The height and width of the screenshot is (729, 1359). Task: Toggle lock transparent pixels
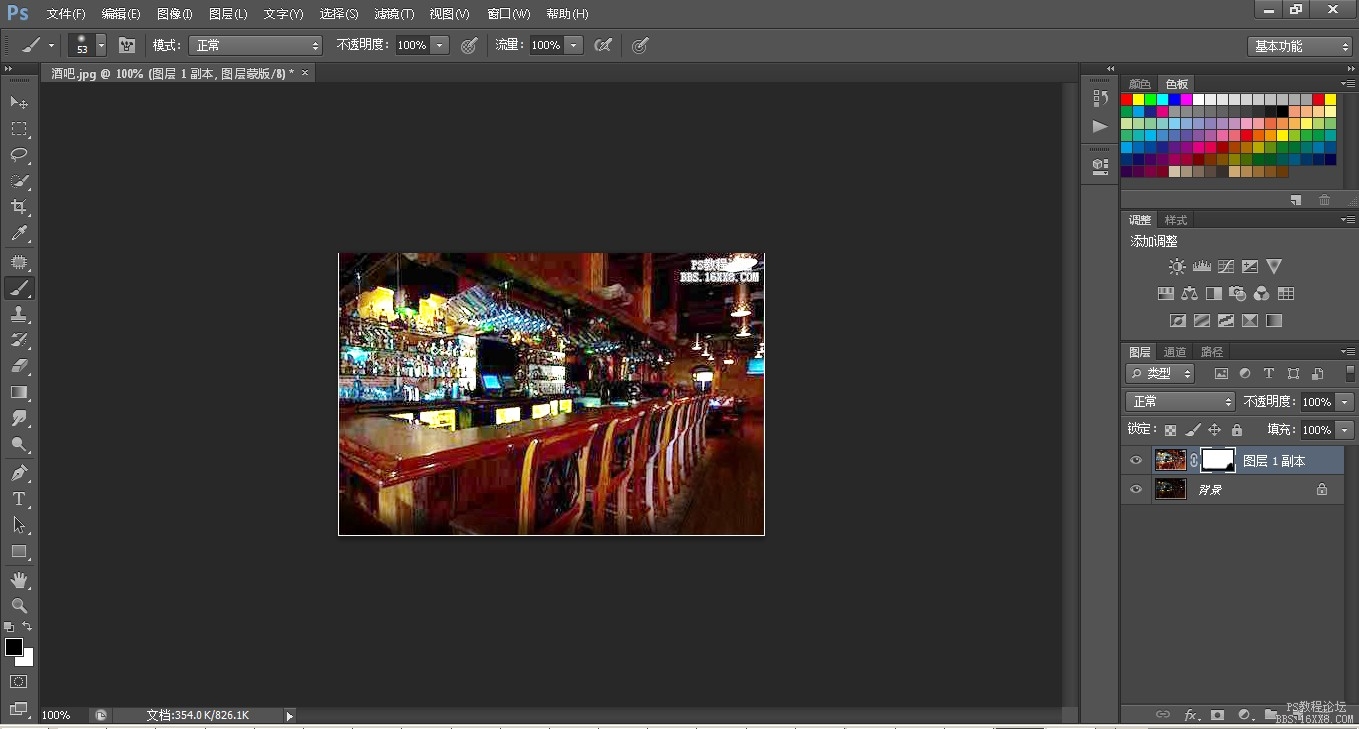tap(1170, 430)
